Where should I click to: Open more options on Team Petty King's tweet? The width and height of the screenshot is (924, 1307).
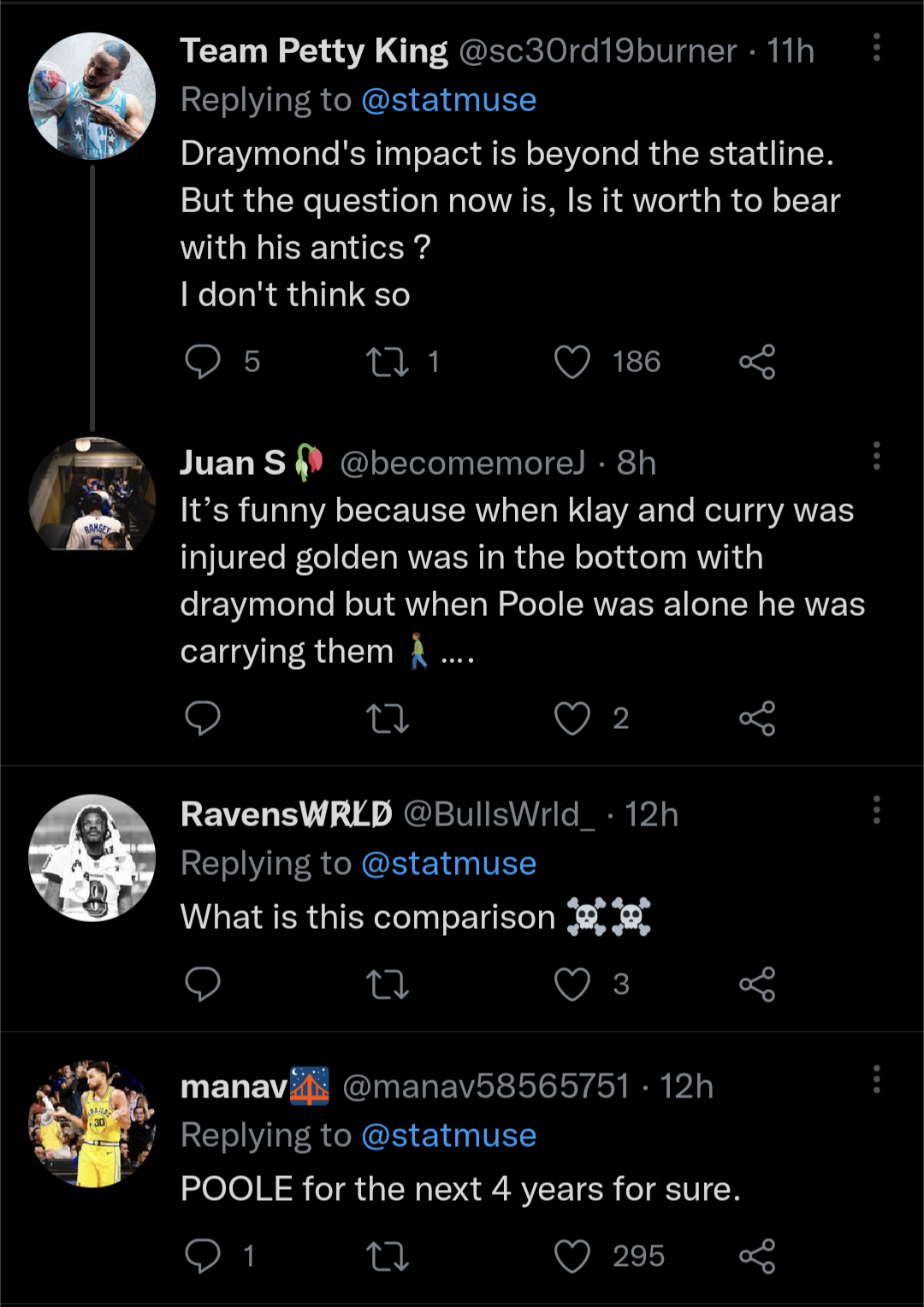coord(876,48)
